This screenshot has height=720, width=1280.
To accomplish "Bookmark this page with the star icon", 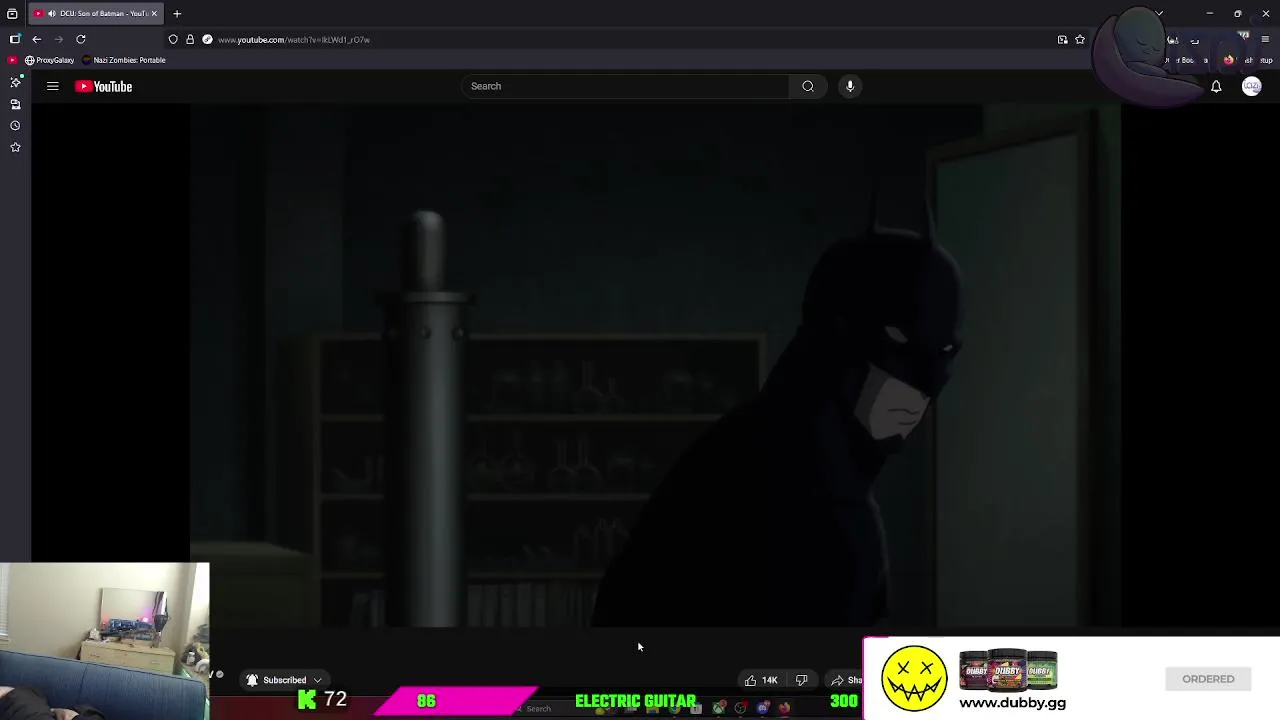I will (1080, 39).
